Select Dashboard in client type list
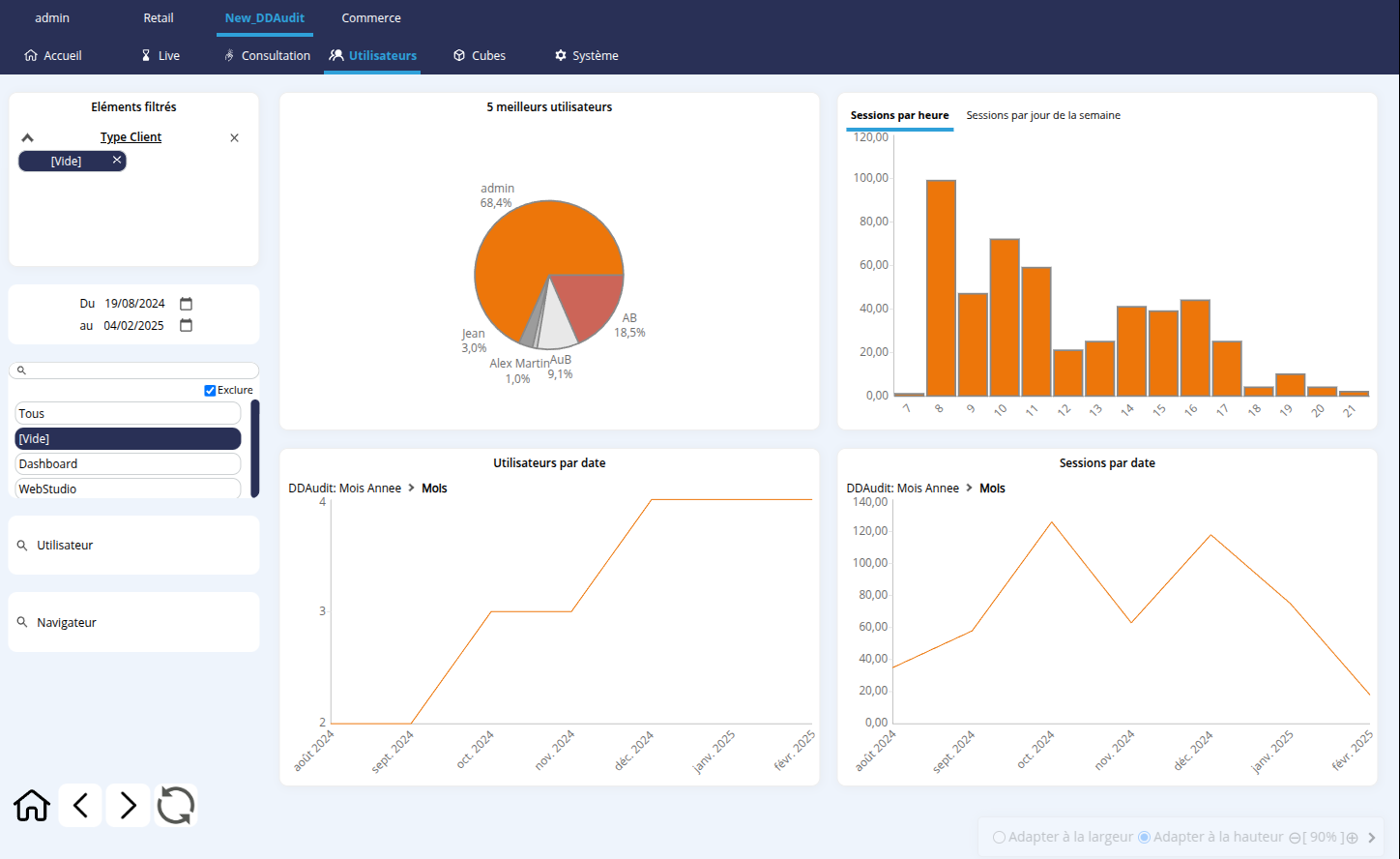Screen dimensions: 1400x859 [128, 464]
